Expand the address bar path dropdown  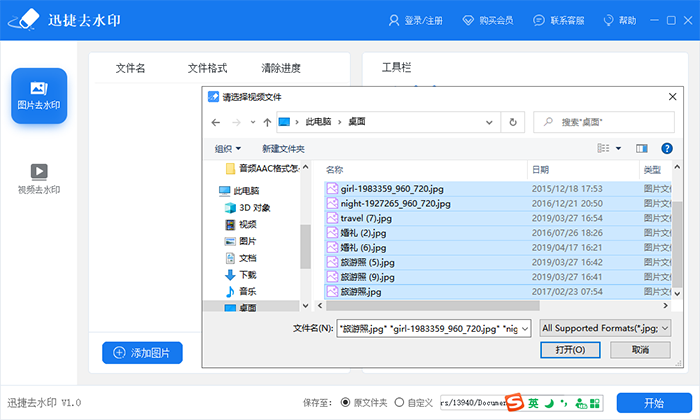pos(489,122)
